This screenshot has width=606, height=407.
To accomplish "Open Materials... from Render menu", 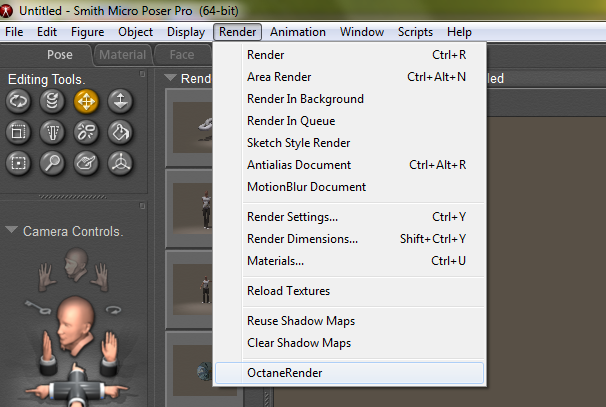I will pos(349,261).
